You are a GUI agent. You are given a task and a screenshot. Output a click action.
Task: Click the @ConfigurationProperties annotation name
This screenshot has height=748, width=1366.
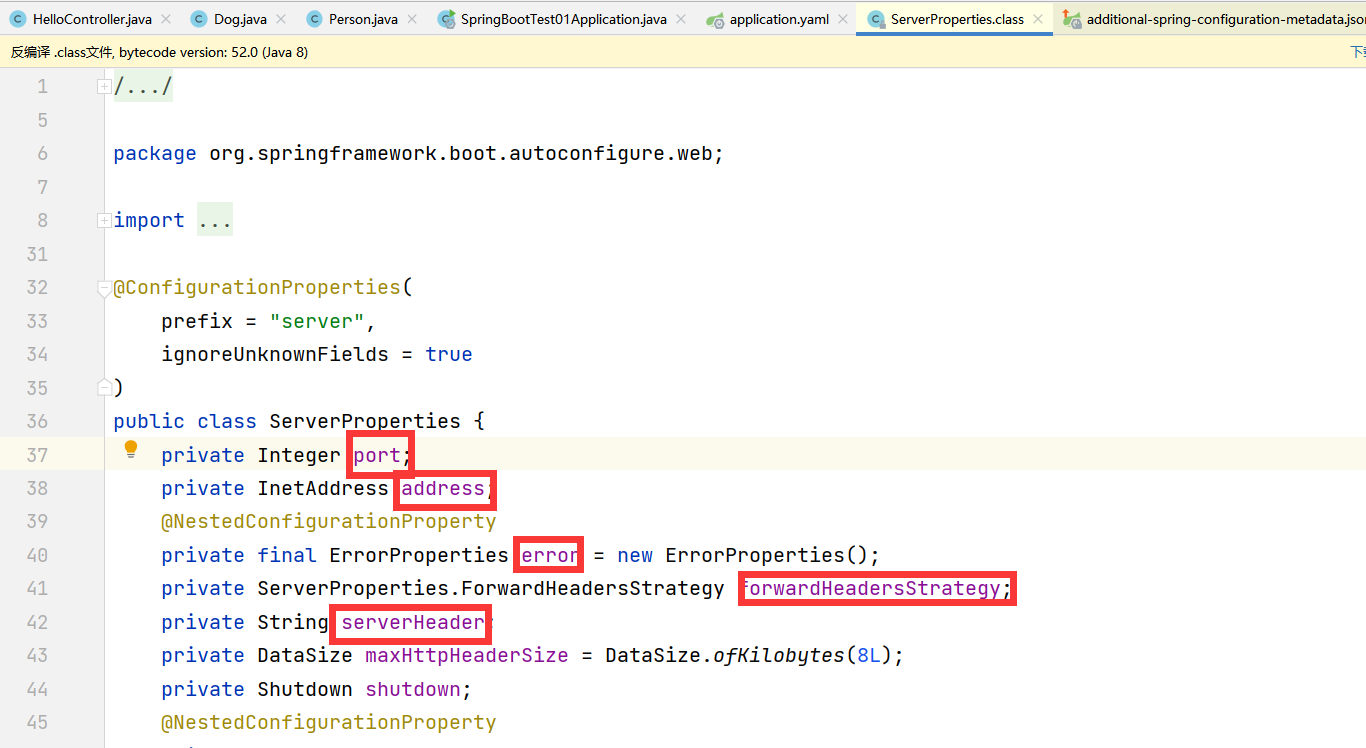pos(257,288)
